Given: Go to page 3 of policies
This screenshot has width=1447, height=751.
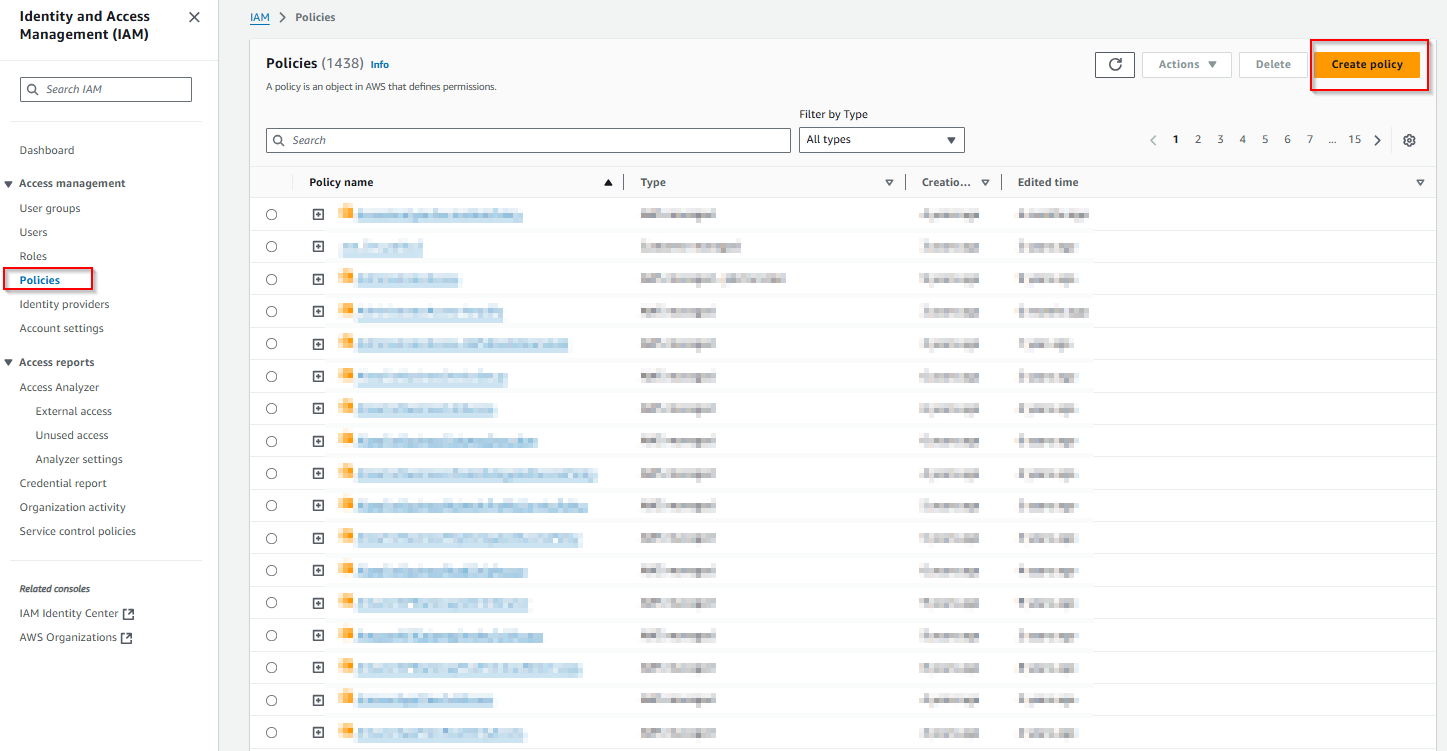Looking at the screenshot, I should pos(1220,140).
